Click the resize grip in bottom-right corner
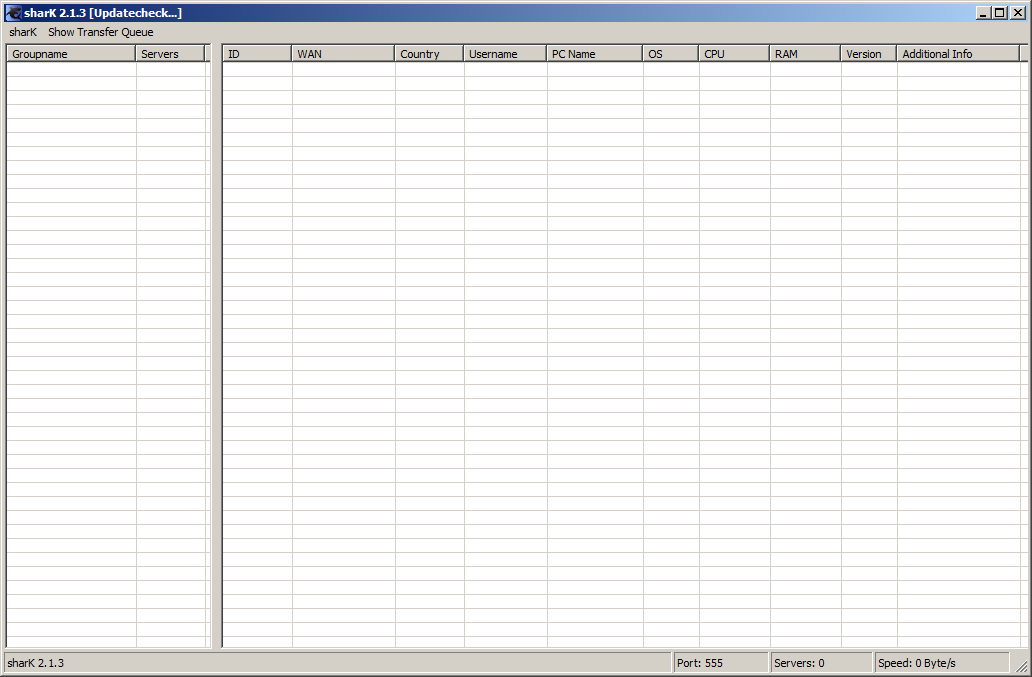The image size is (1032, 677). tap(1021, 666)
